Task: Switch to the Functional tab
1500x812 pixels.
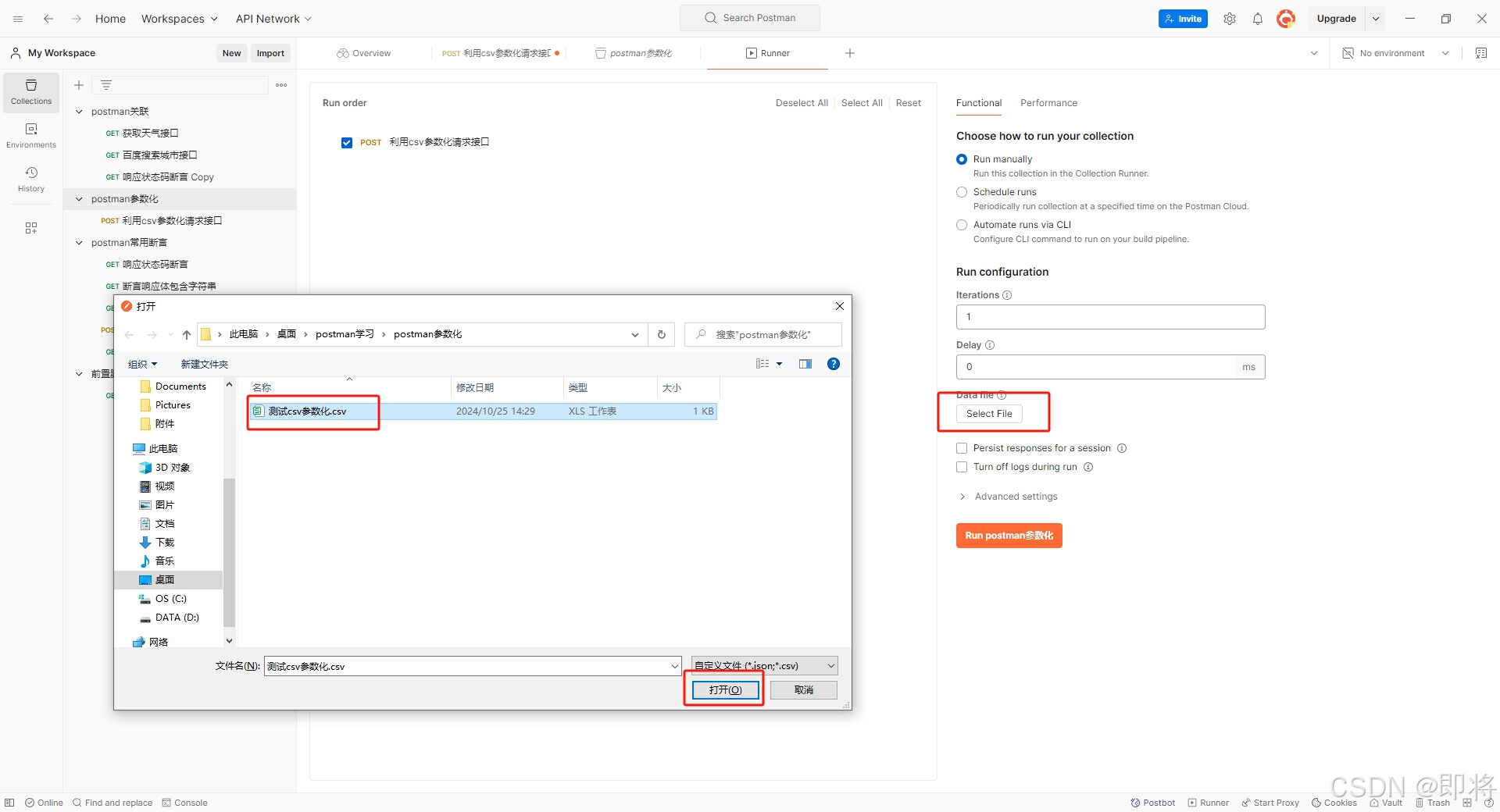Action: 979,103
